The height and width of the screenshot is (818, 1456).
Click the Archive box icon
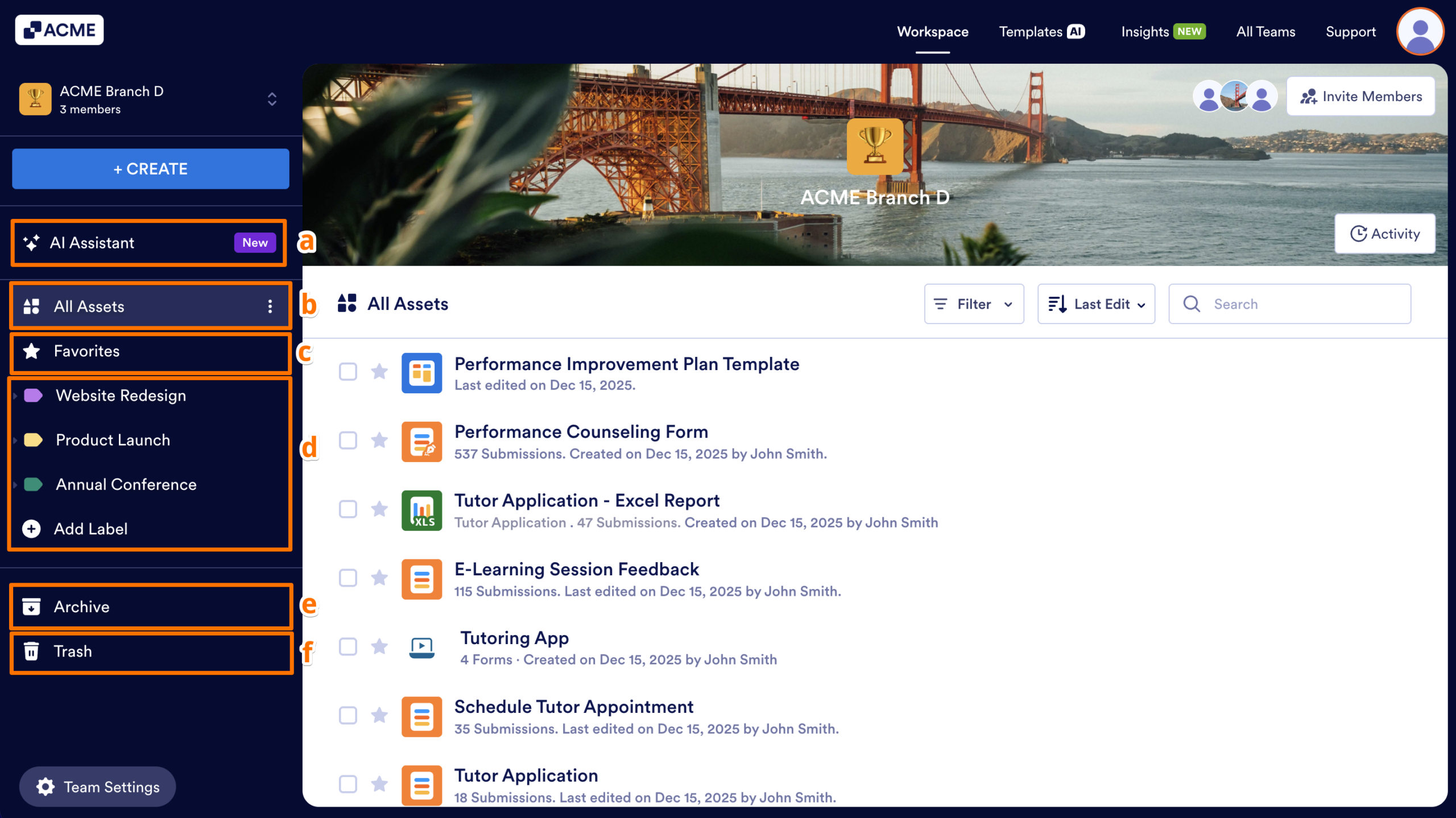[32, 607]
